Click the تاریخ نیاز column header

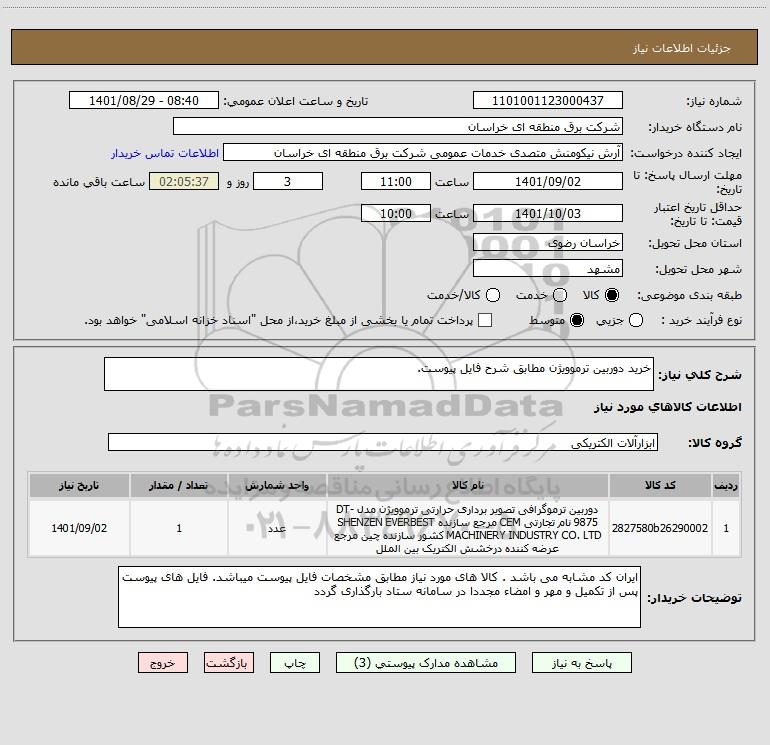pos(79,486)
